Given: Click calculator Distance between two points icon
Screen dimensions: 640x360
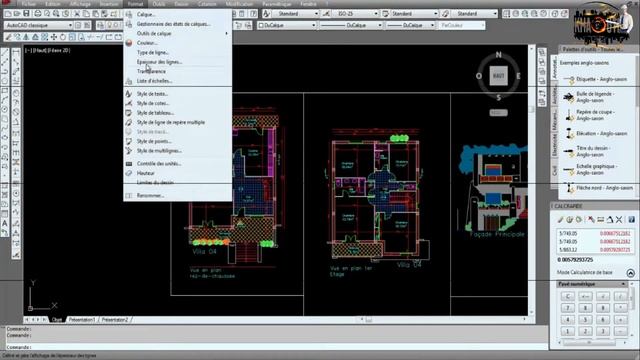Looking at the screenshot, I should 600,220.
